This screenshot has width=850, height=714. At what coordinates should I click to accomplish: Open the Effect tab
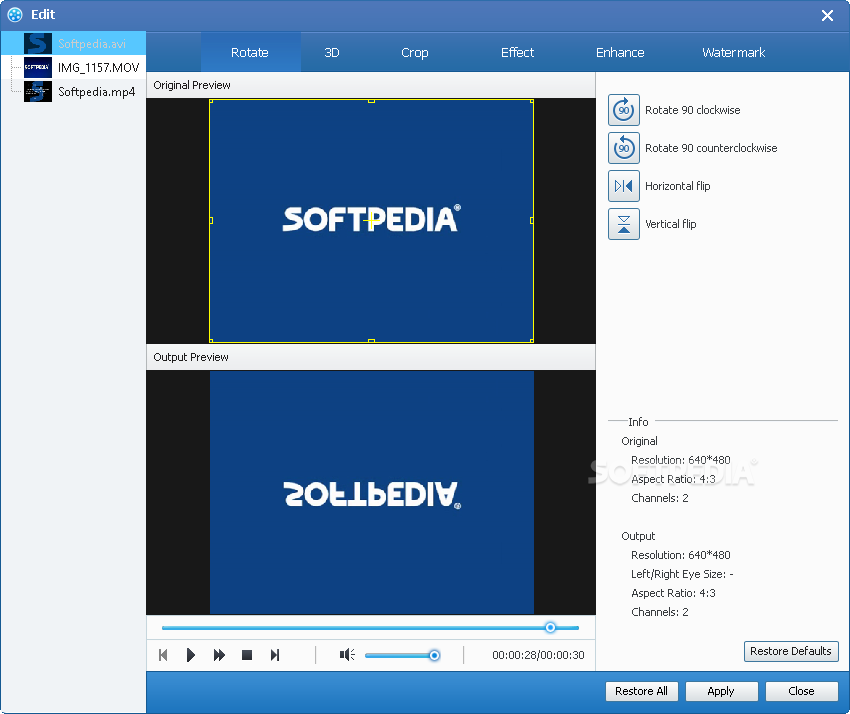[517, 53]
